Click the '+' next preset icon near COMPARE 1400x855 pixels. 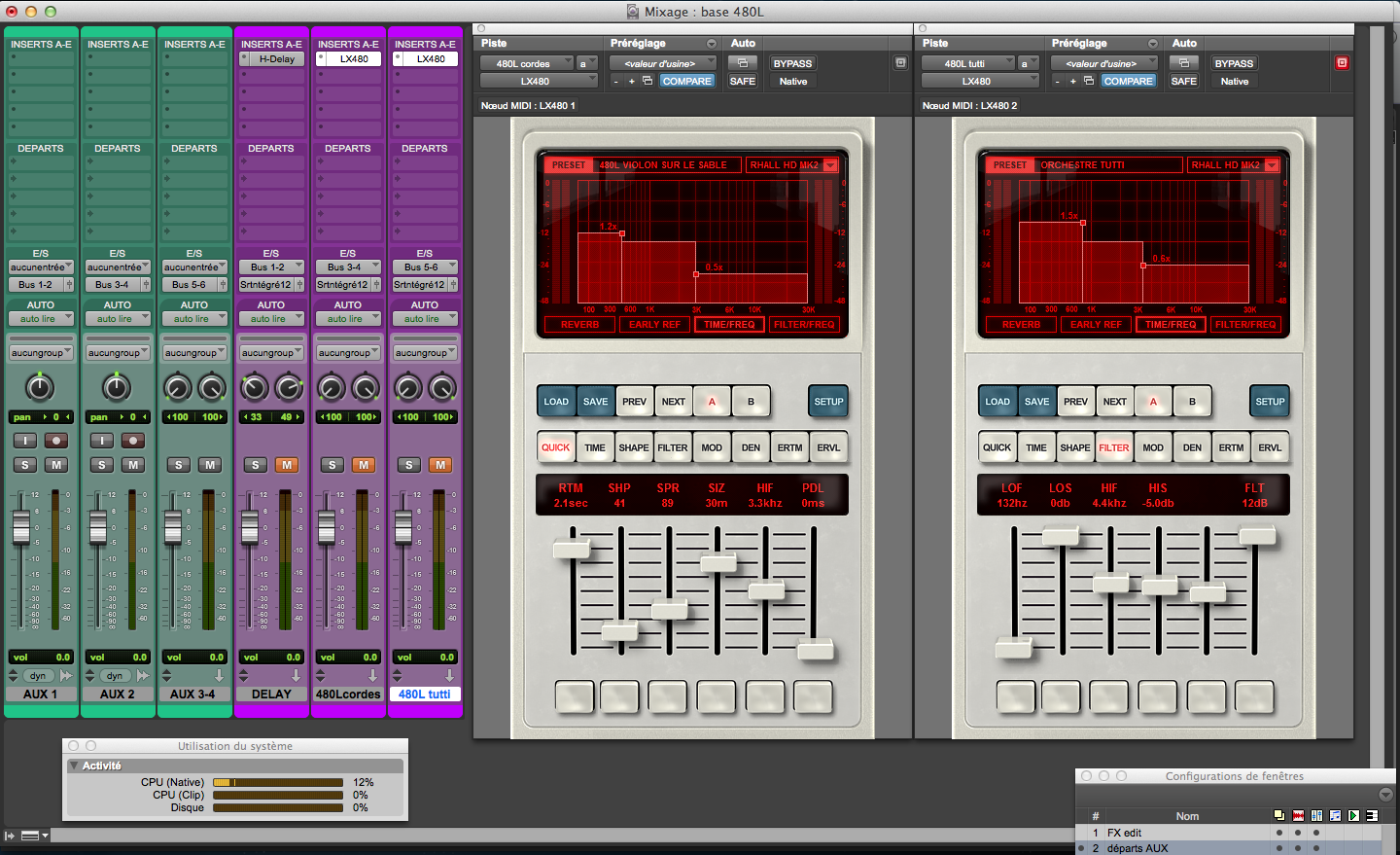click(x=630, y=81)
